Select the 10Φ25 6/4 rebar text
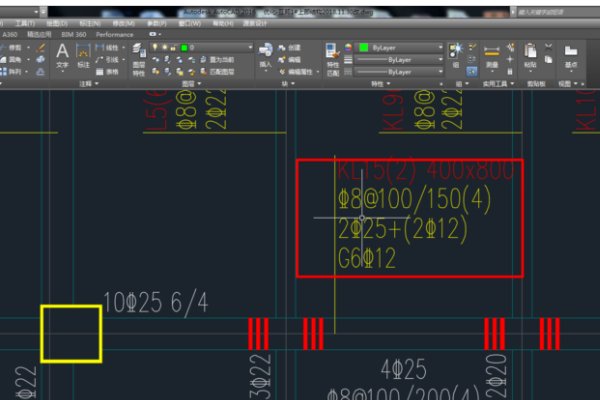This screenshot has width=600, height=400. click(x=156, y=303)
